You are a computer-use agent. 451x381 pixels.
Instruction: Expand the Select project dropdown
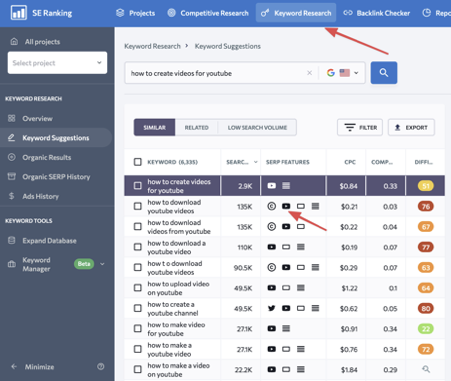[57, 63]
